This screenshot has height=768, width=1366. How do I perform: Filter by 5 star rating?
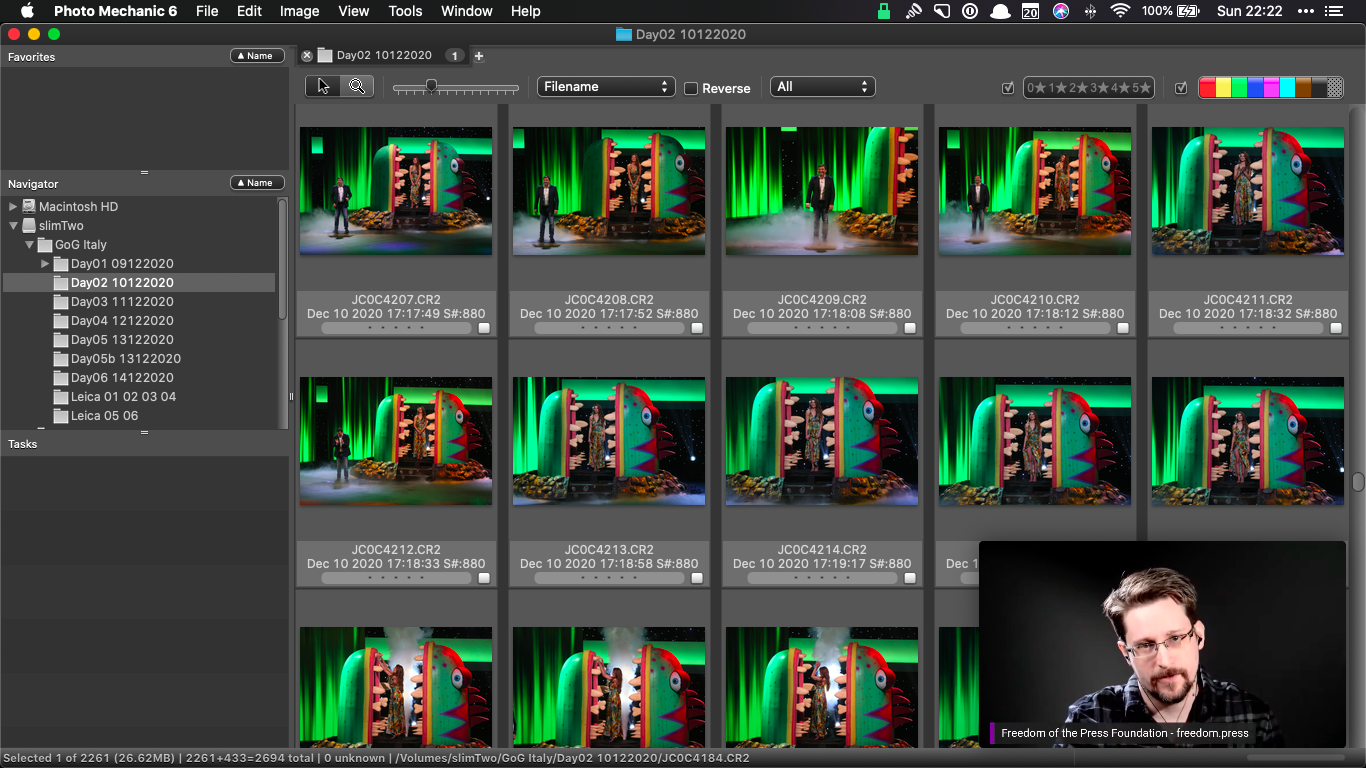(x=1143, y=88)
